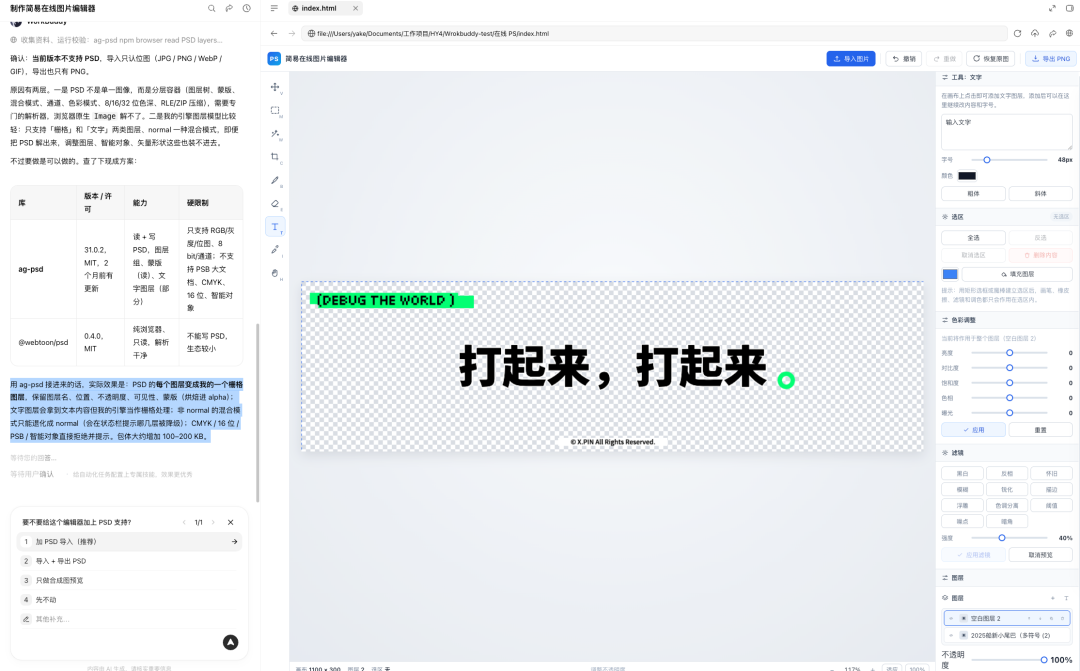This screenshot has height=671, width=1080.
Task: Click search icon in chat header
Action: click(x=211, y=8)
